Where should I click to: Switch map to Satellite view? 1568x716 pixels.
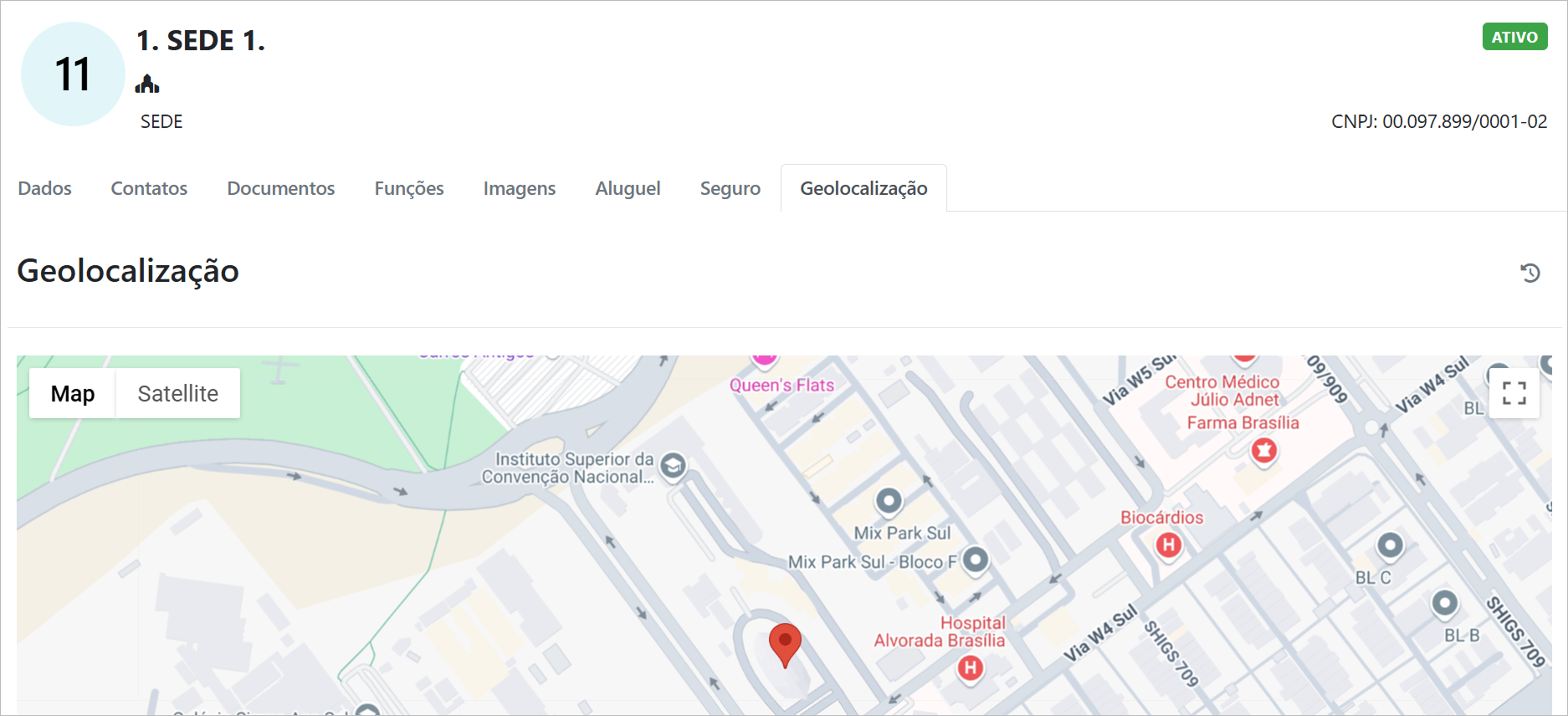[177, 393]
